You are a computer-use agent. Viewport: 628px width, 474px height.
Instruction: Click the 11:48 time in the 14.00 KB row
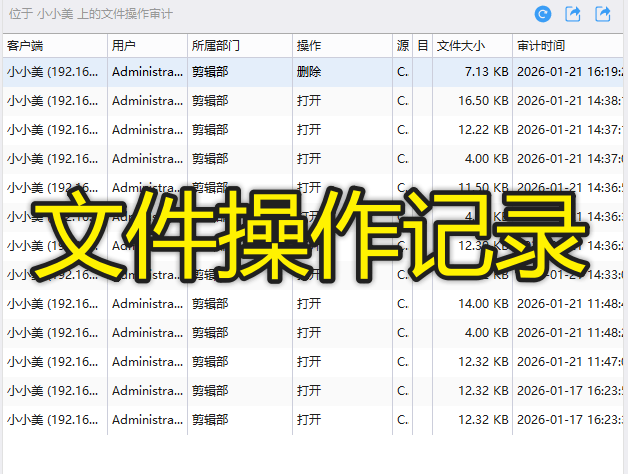click(570, 304)
